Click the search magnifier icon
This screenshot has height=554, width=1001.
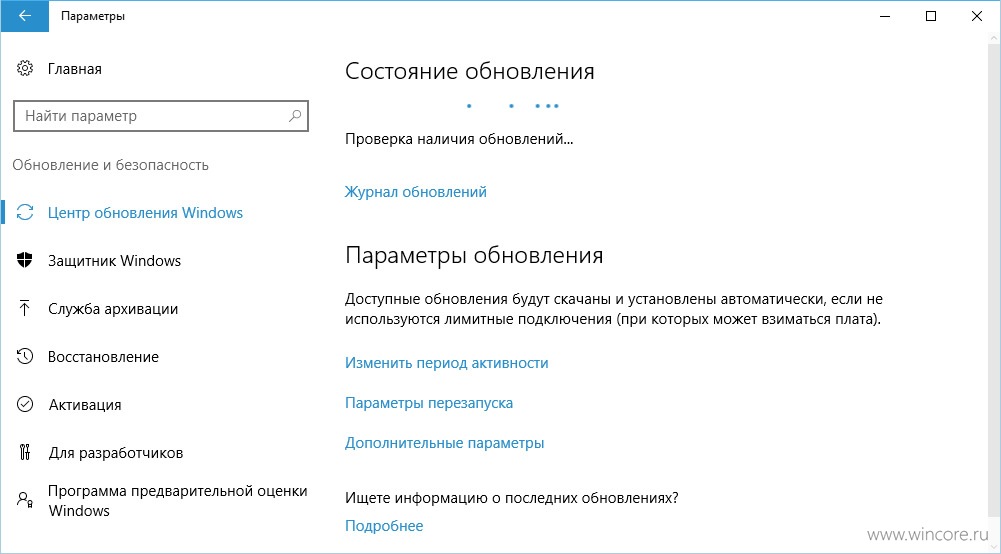pyautogui.click(x=295, y=116)
